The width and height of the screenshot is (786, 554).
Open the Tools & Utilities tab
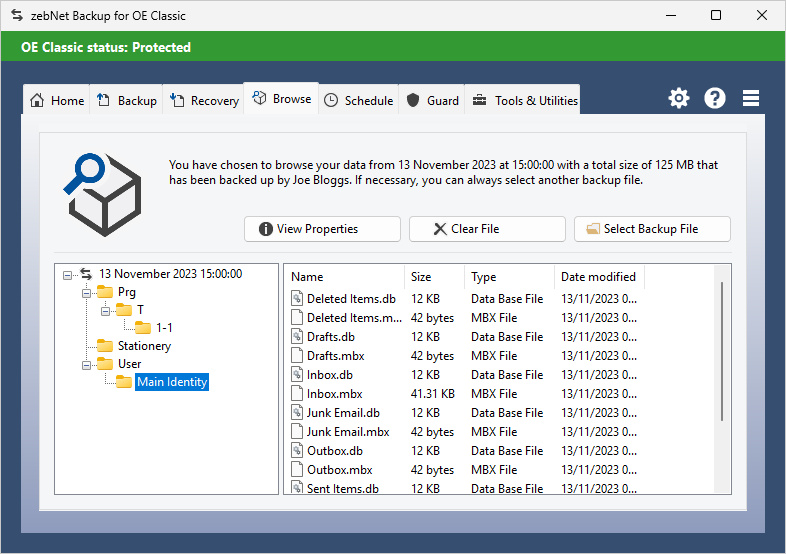pyautogui.click(x=525, y=100)
